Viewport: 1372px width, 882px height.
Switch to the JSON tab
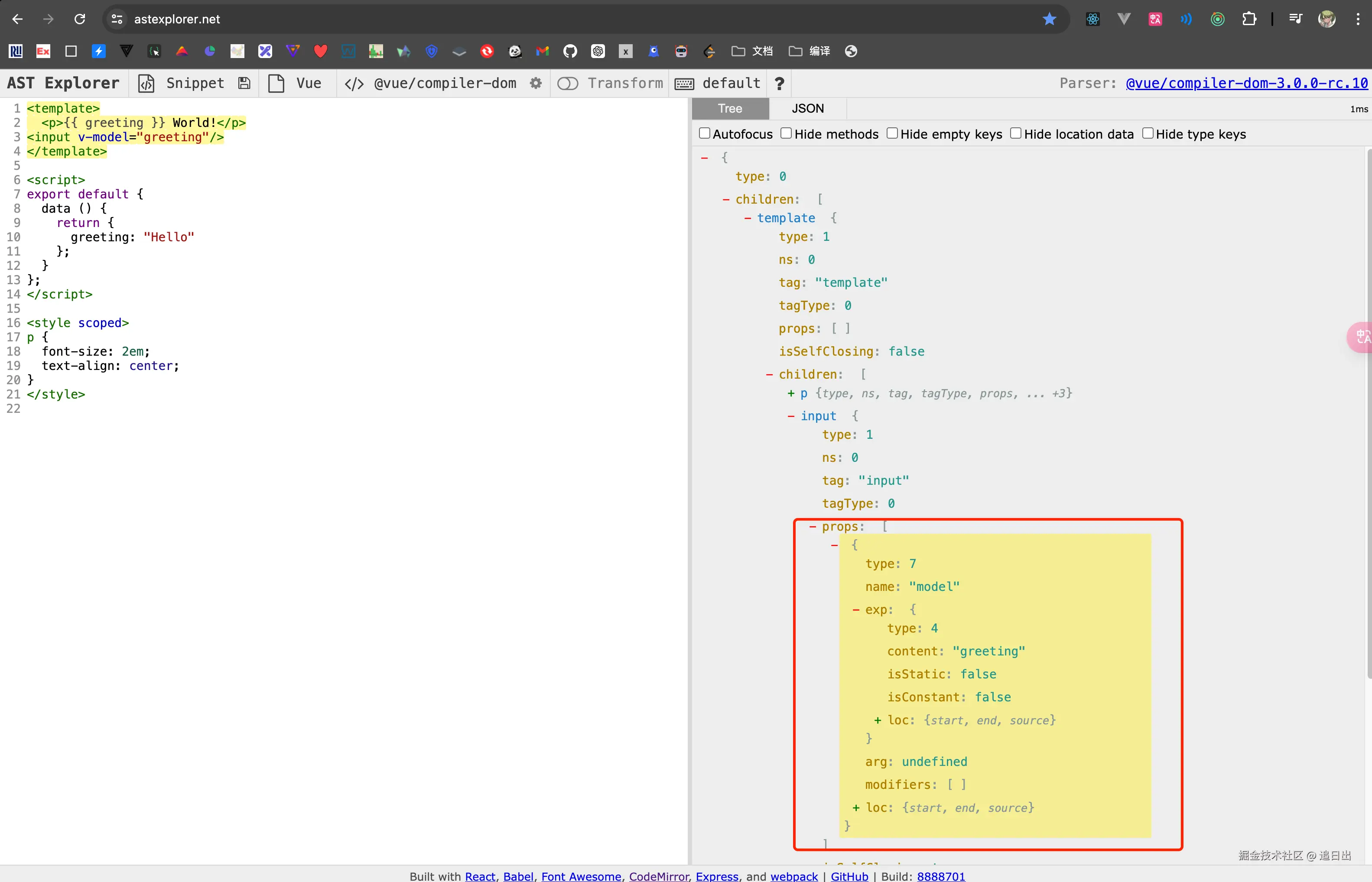pos(807,108)
